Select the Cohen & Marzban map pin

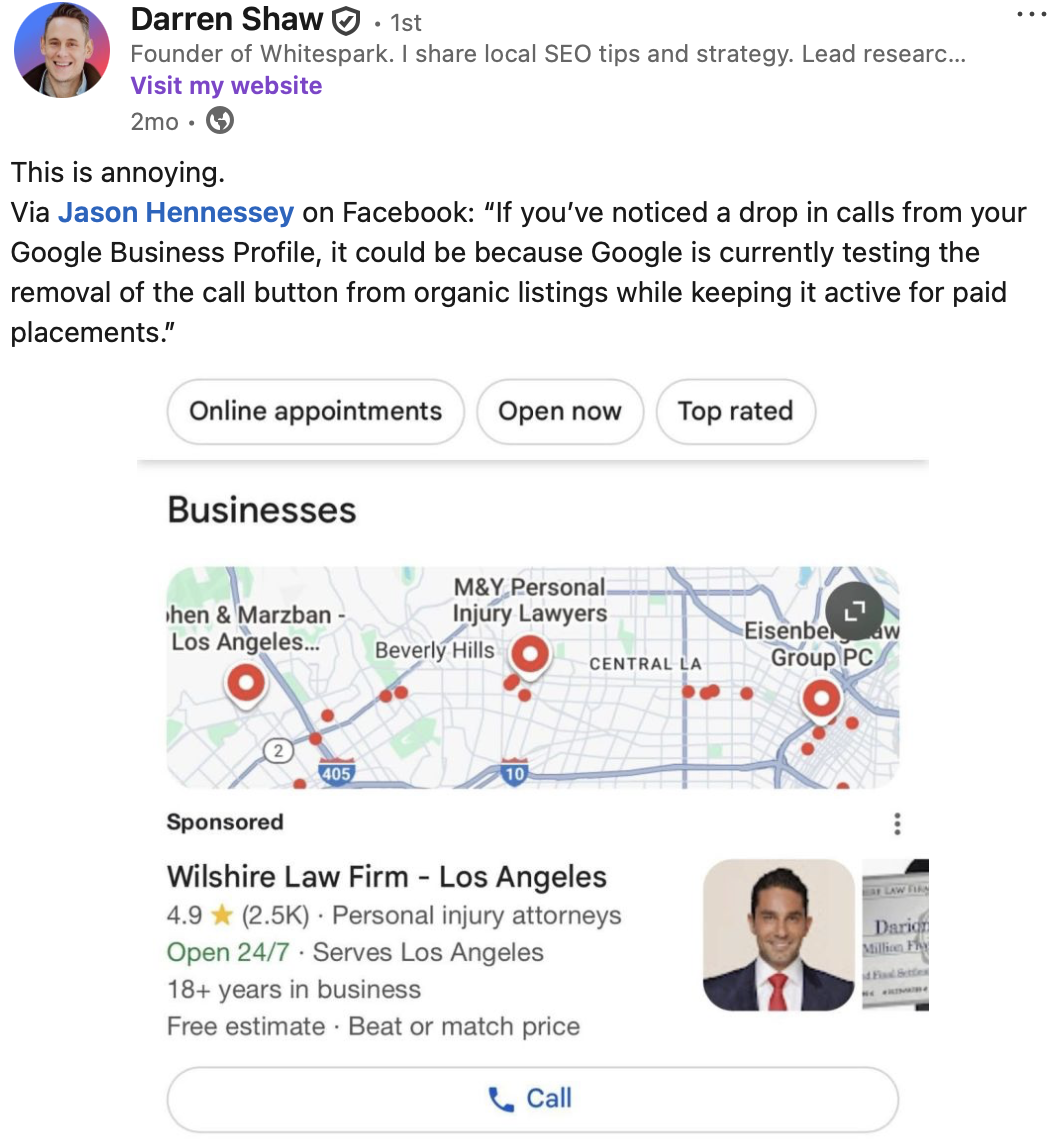[245, 686]
